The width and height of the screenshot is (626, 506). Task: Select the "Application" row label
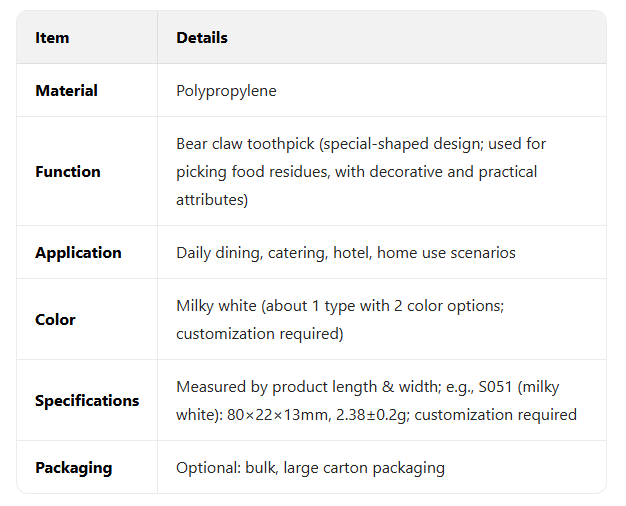pos(78,253)
